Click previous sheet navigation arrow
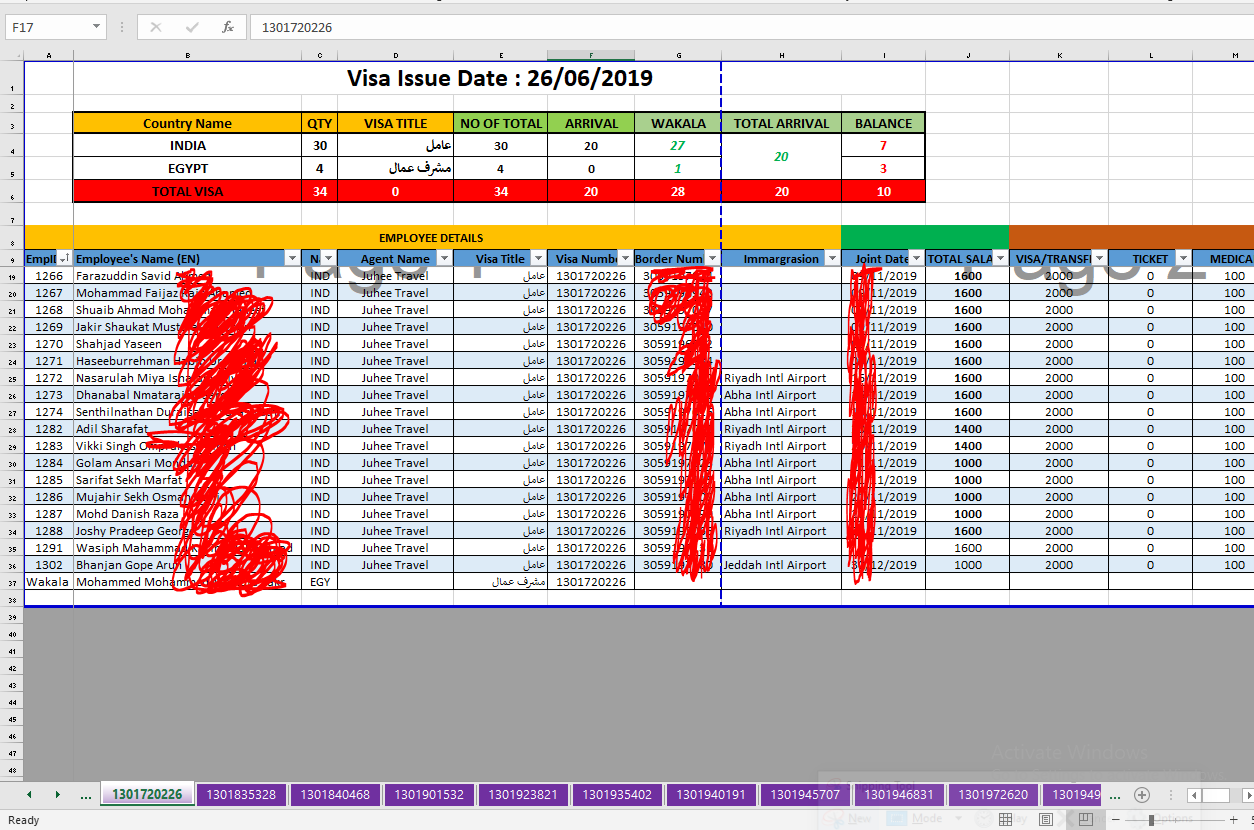The height and width of the screenshot is (830, 1254). click(x=29, y=795)
